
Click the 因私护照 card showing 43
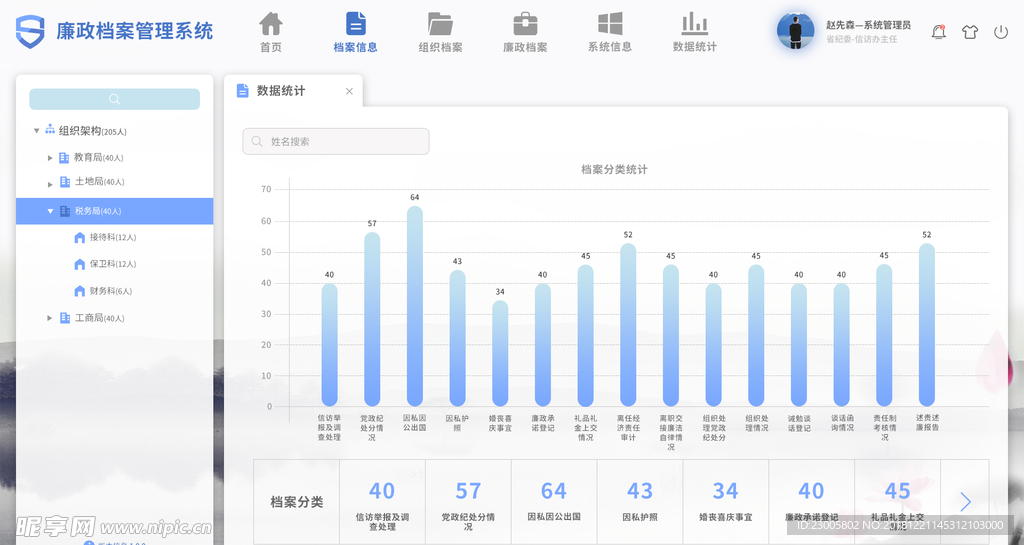pyautogui.click(x=640, y=501)
